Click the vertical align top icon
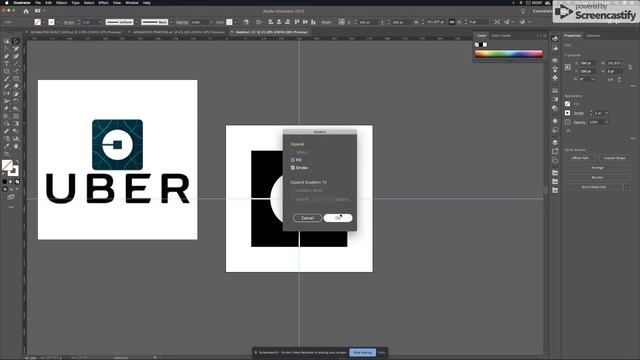The image size is (640, 360). point(297,22)
